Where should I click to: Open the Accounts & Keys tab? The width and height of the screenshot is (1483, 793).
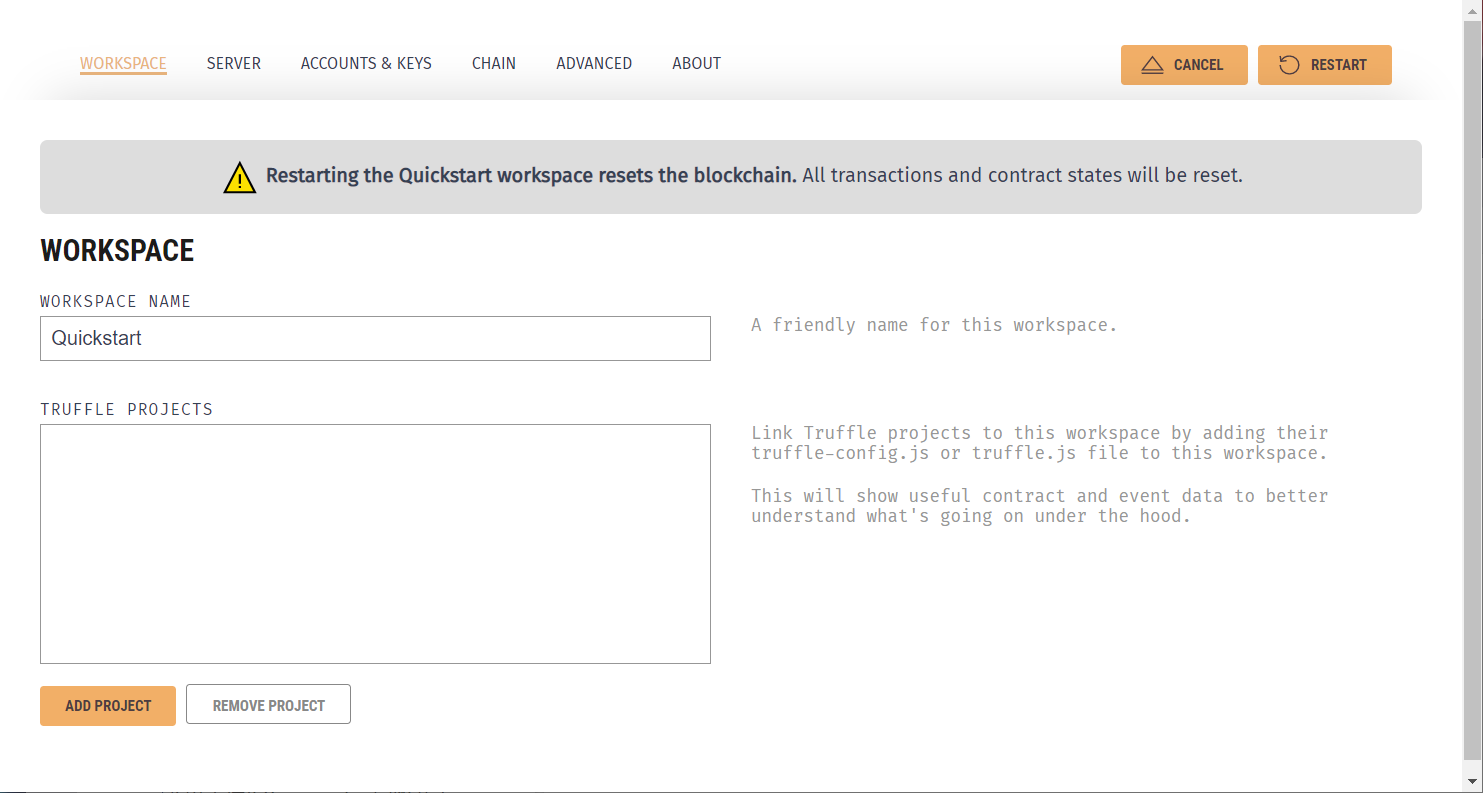coord(366,63)
